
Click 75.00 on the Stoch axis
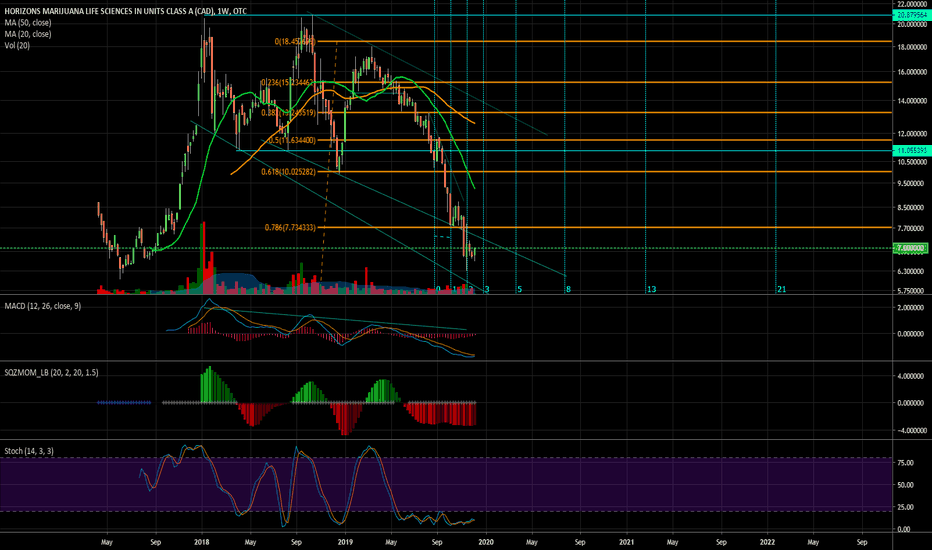coord(905,463)
